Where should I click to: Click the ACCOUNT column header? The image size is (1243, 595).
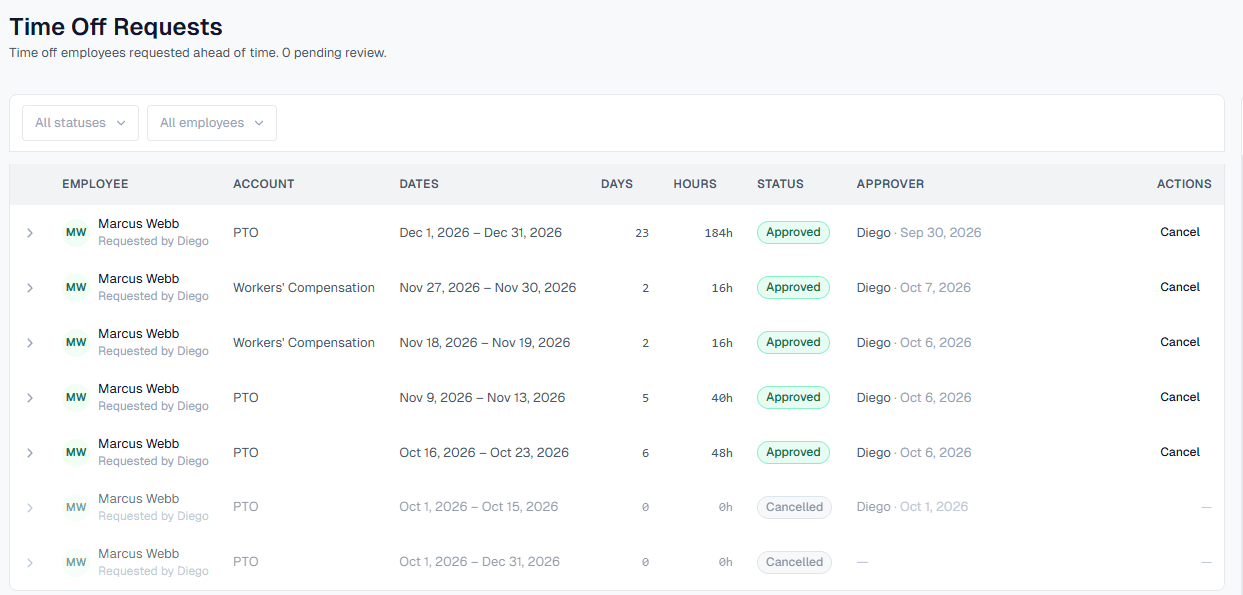(x=264, y=184)
